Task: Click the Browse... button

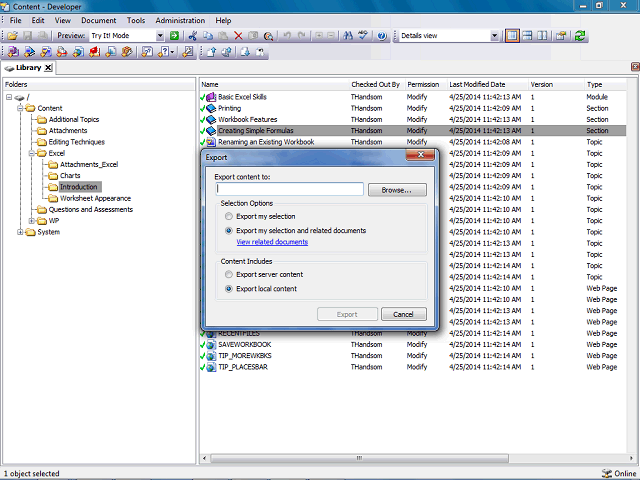Action: (397, 190)
